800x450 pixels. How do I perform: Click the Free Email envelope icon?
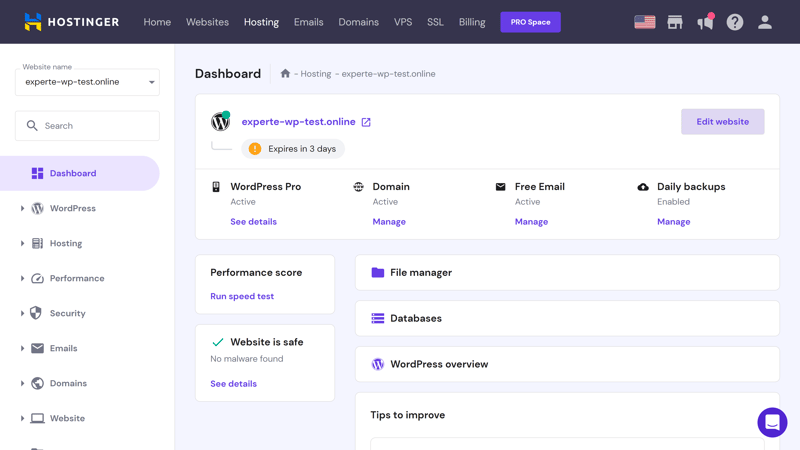[501, 187]
